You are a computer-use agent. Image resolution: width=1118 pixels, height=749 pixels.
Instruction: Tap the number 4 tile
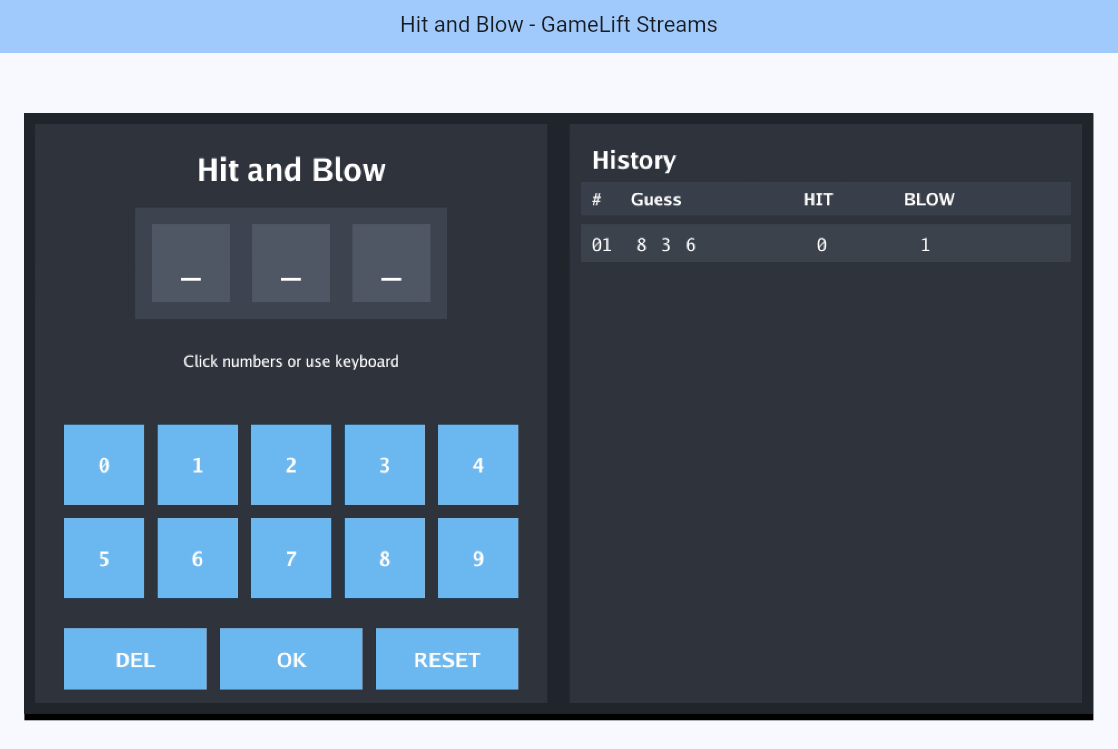click(478, 465)
